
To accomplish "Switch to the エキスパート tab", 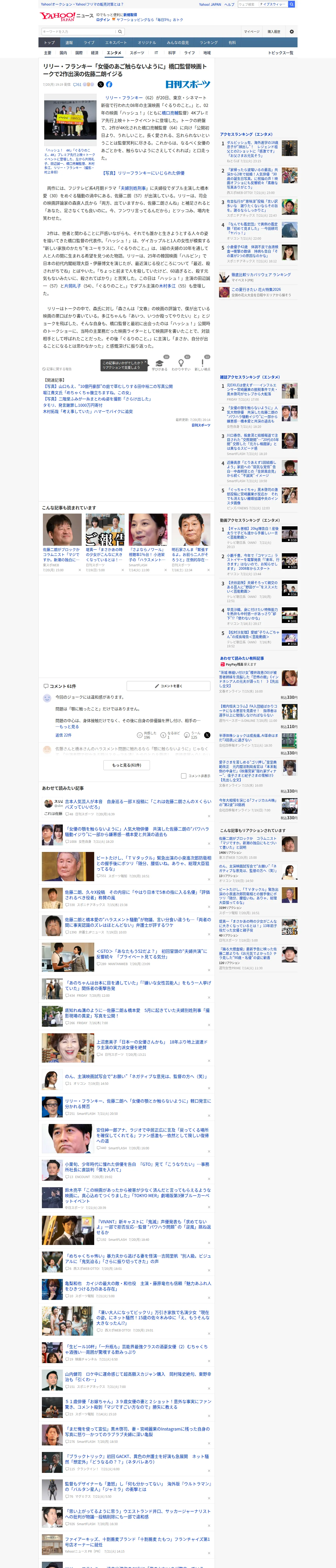I will (x=116, y=43).
